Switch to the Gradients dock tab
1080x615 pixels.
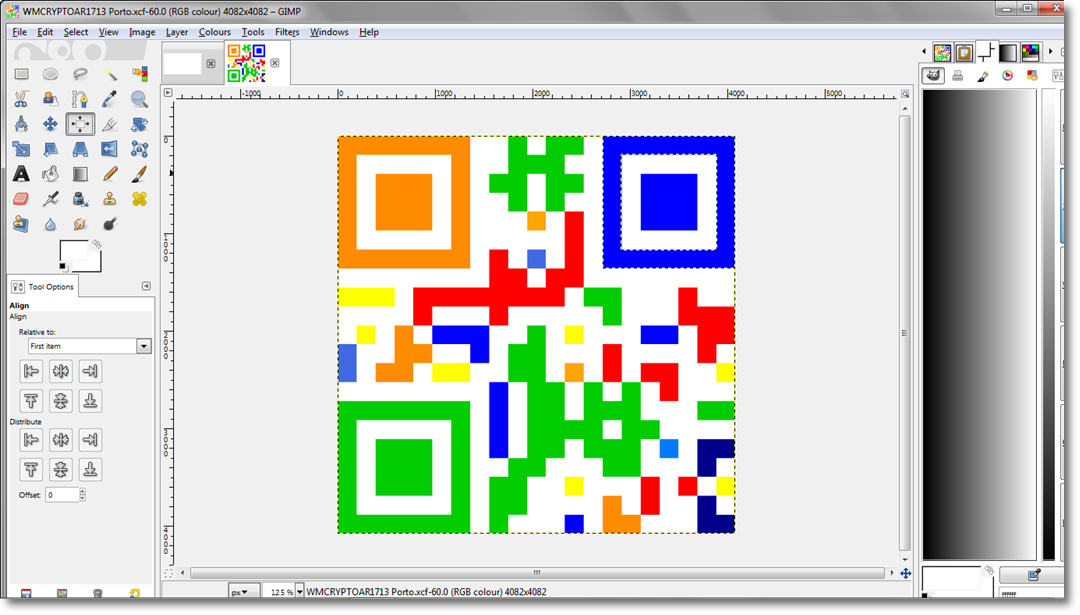[x=1008, y=52]
